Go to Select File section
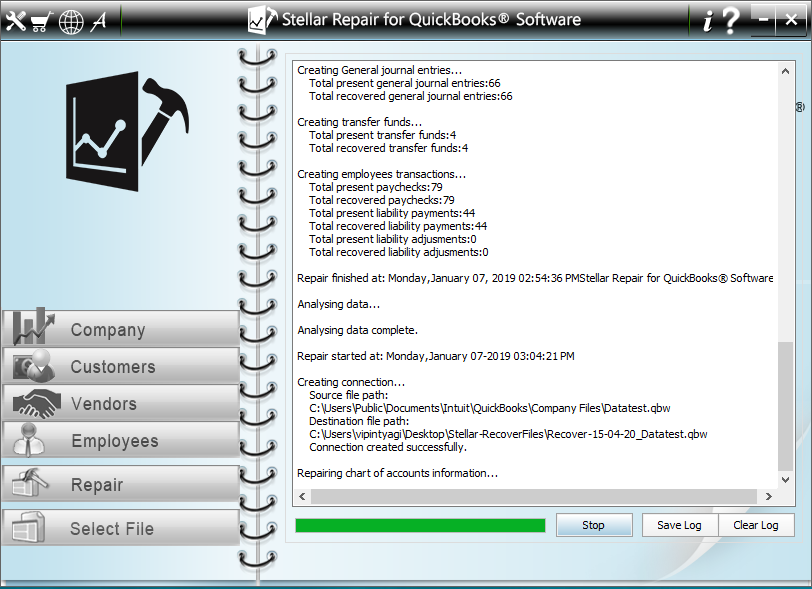Screen dimensions: 812x589 [121, 528]
